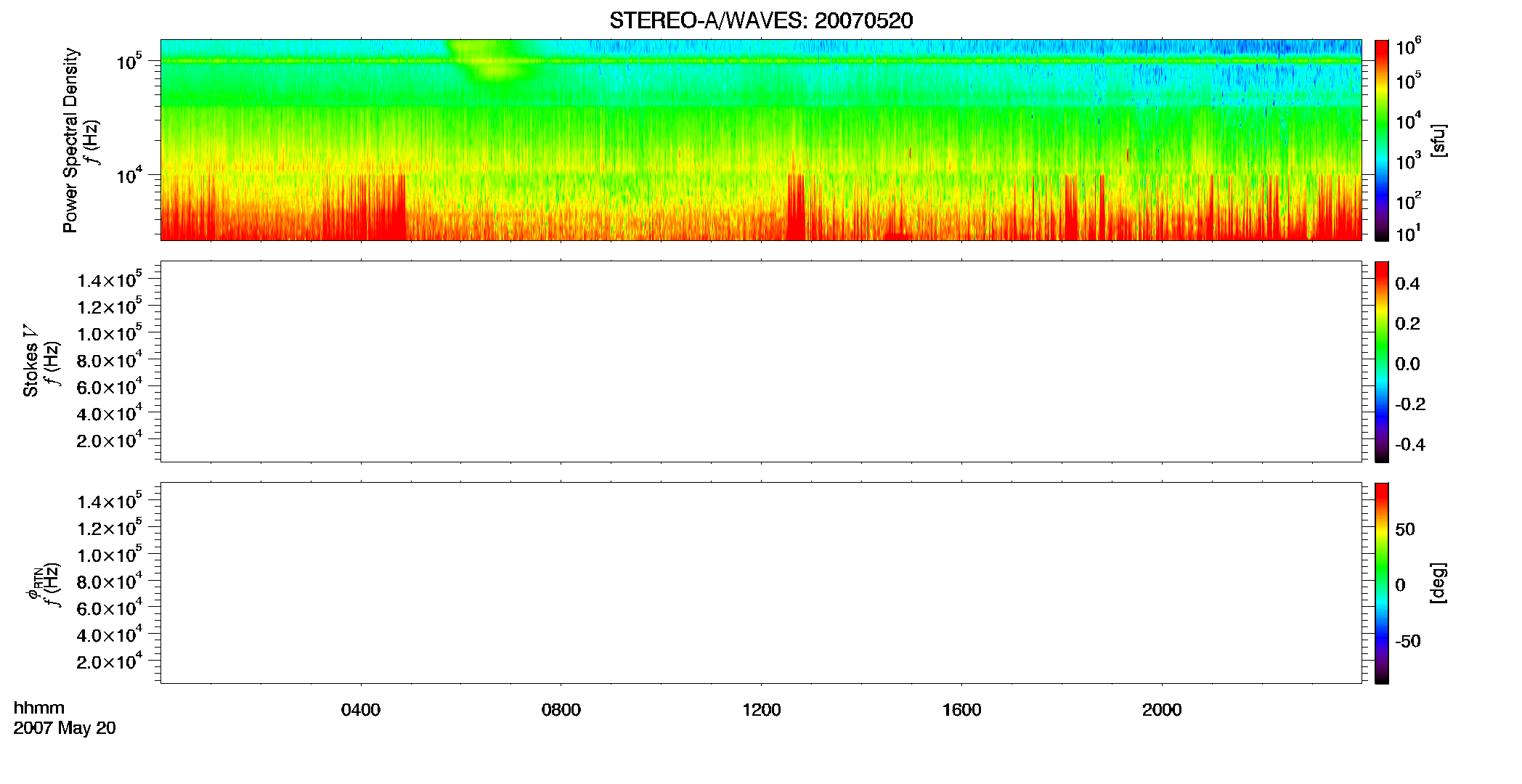Viewport: 1522px width, 784px height.
Task: Click the "2000" time tick label
Action: (x=1162, y=710)
